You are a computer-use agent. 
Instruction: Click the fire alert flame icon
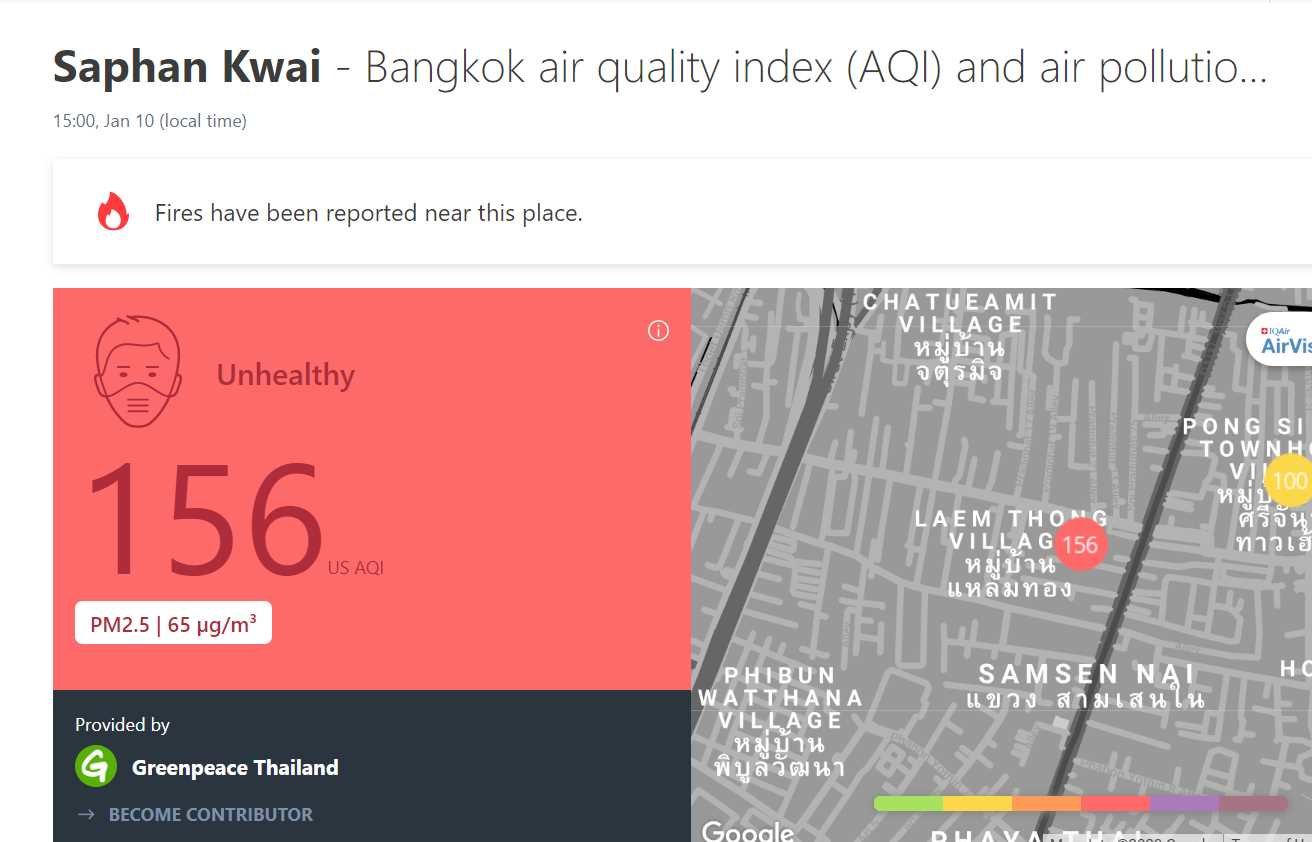tap(113, 212)
